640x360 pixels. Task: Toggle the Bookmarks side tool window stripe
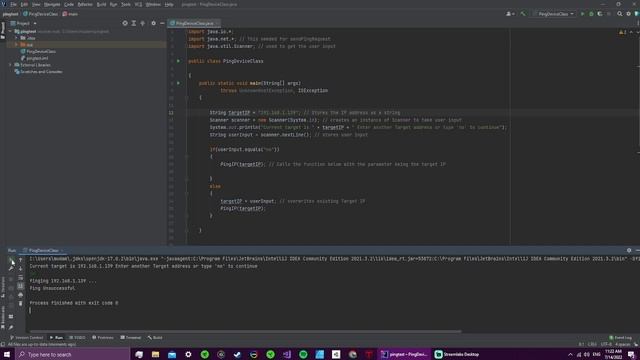coord(2,317)
